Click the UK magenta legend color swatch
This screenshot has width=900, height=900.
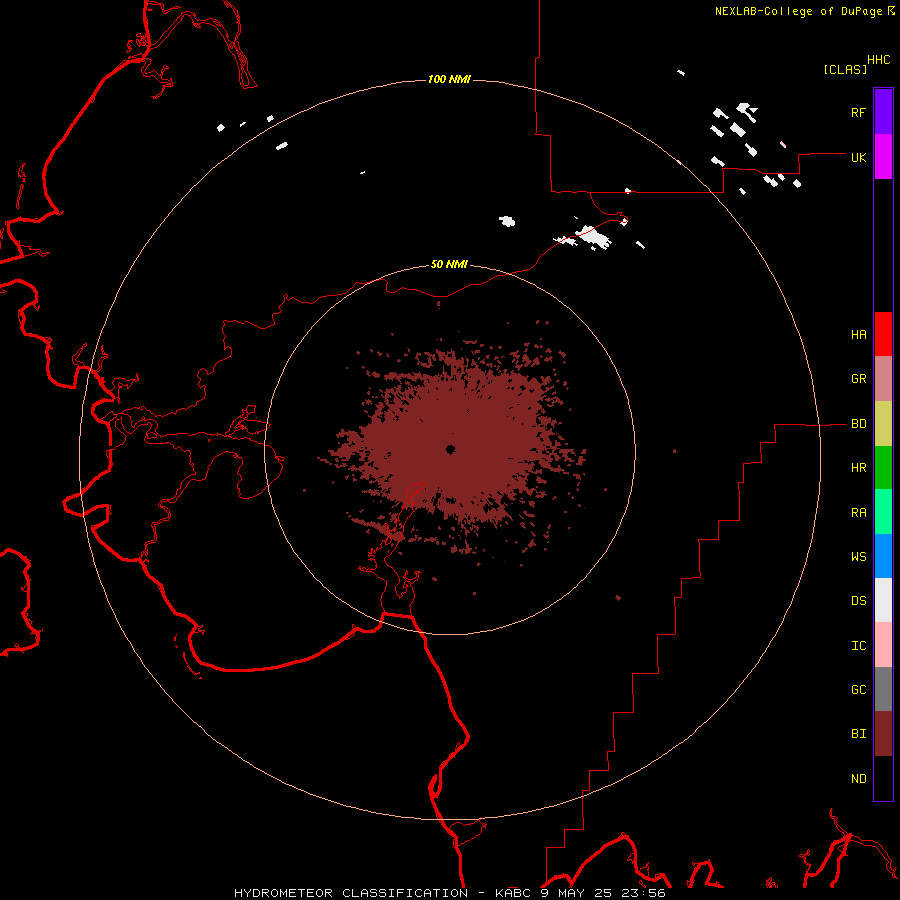point(883,157)
